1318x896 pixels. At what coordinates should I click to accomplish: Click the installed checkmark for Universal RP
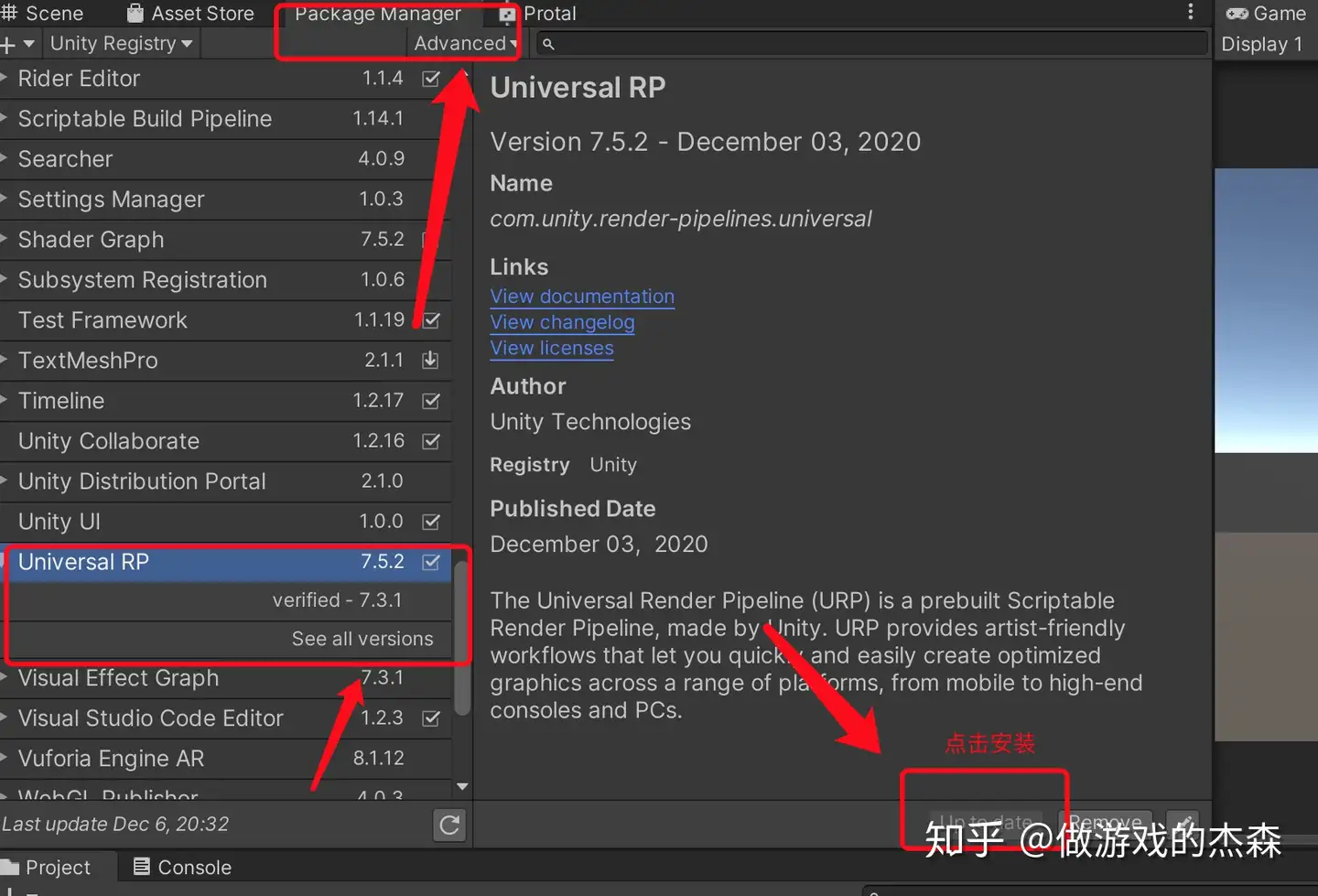[x=431, y=562]
